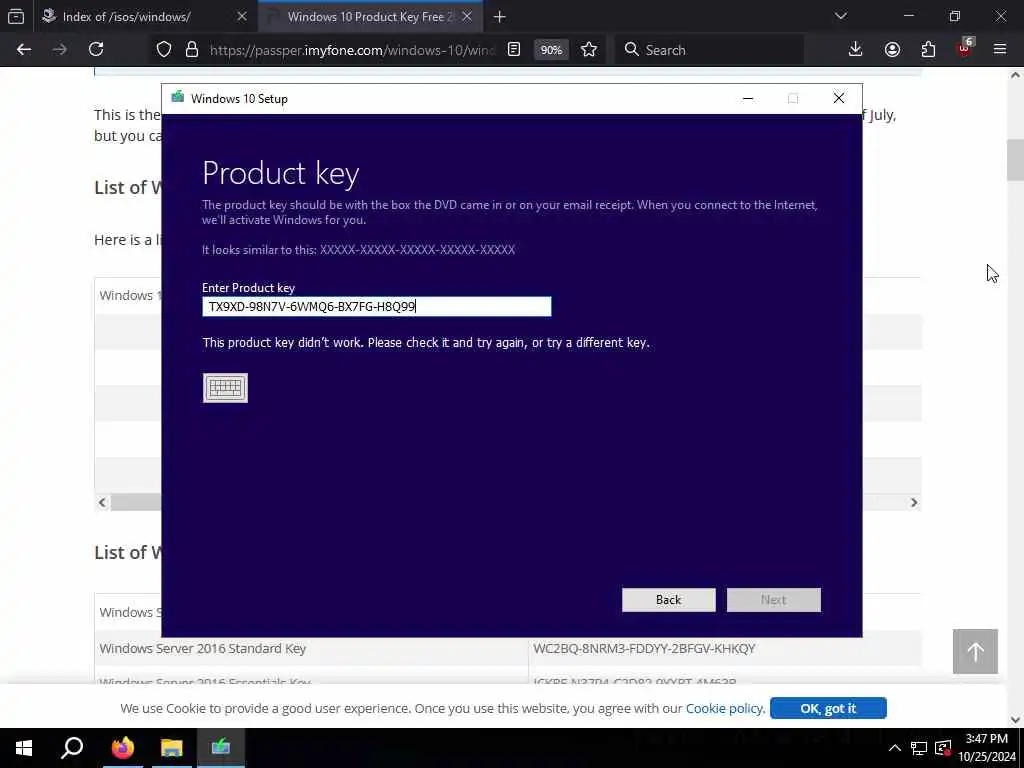Click Firefox icon in taskbar
Screen dimensions: 1024x768
122,748
